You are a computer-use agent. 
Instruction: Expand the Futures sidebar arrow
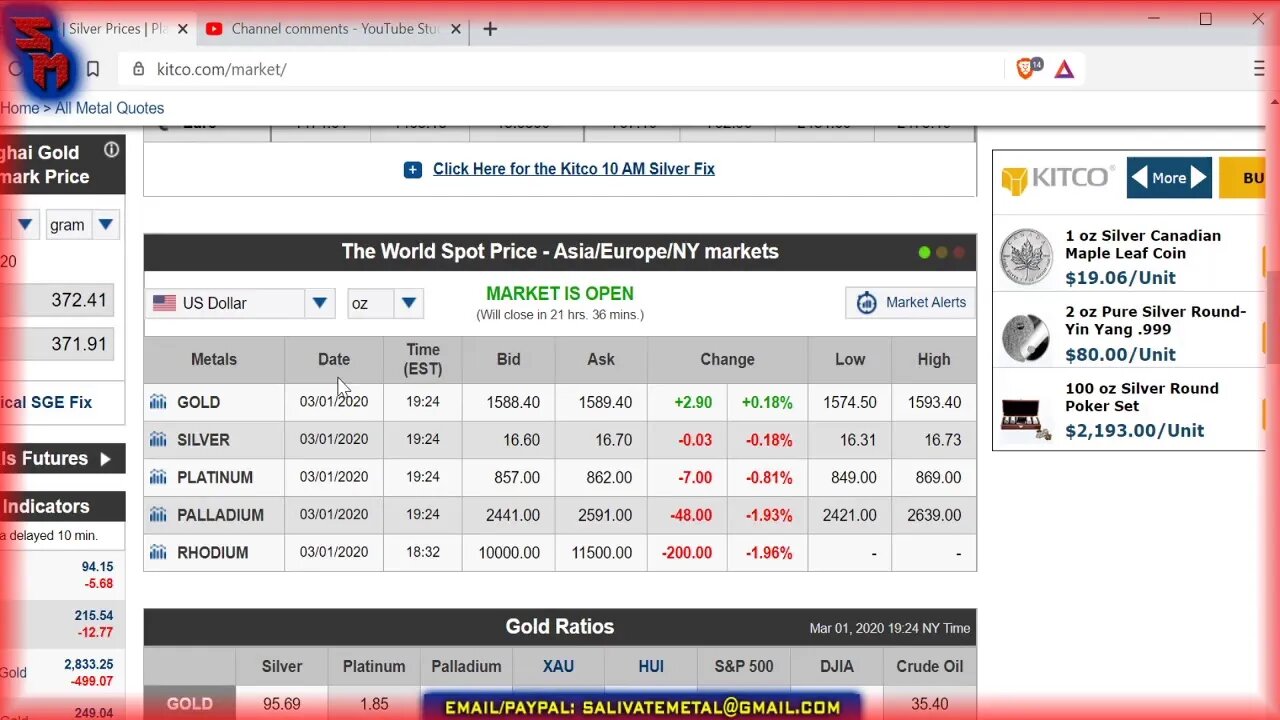click(x=105, y=459)
